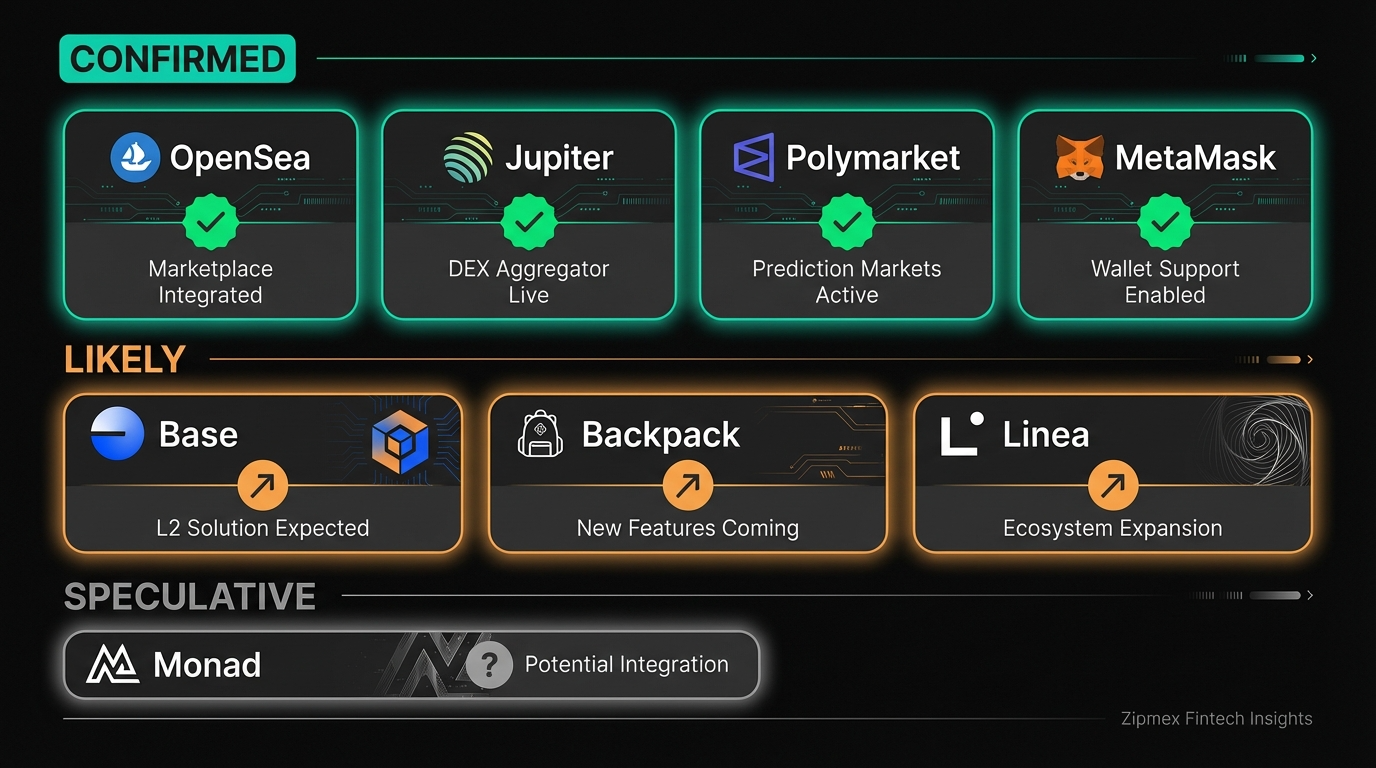Click the 'Potential Integration' text
The height and width of the screenshot is (768, 1376).
tap(627, 665)
